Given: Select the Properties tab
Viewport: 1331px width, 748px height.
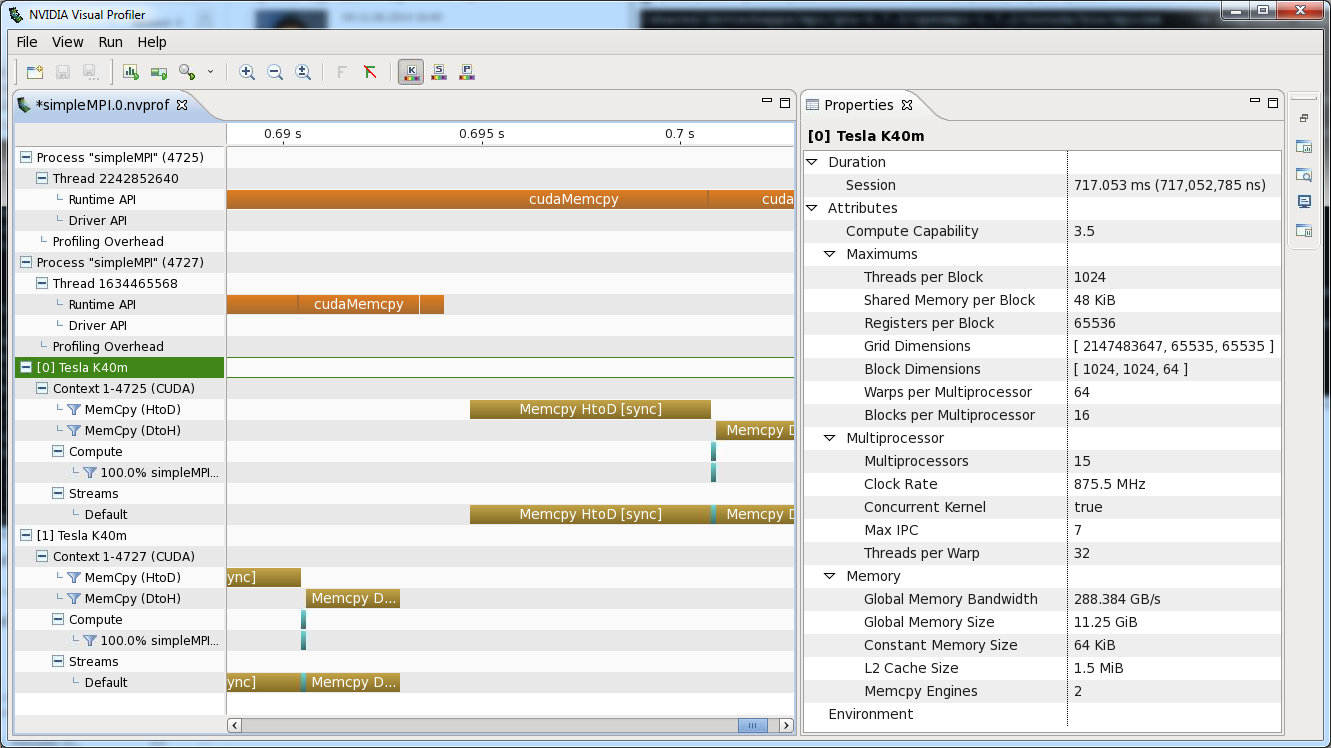Looking at the screenshot, I should [858, 105].
